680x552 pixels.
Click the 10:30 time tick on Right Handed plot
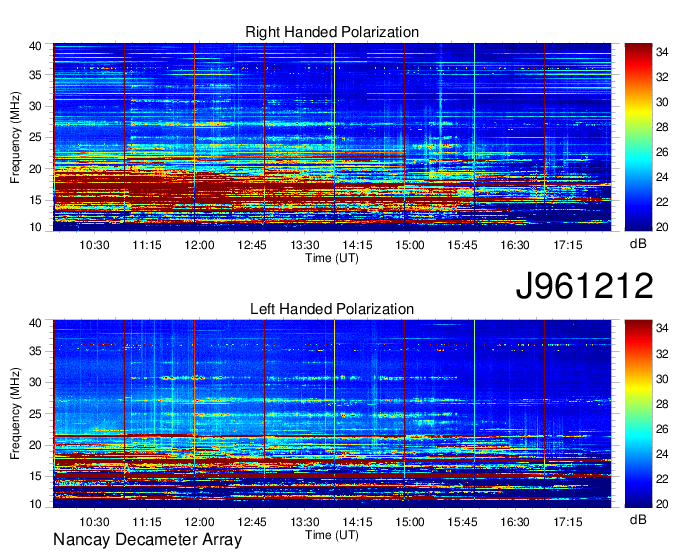pos(94,245)
